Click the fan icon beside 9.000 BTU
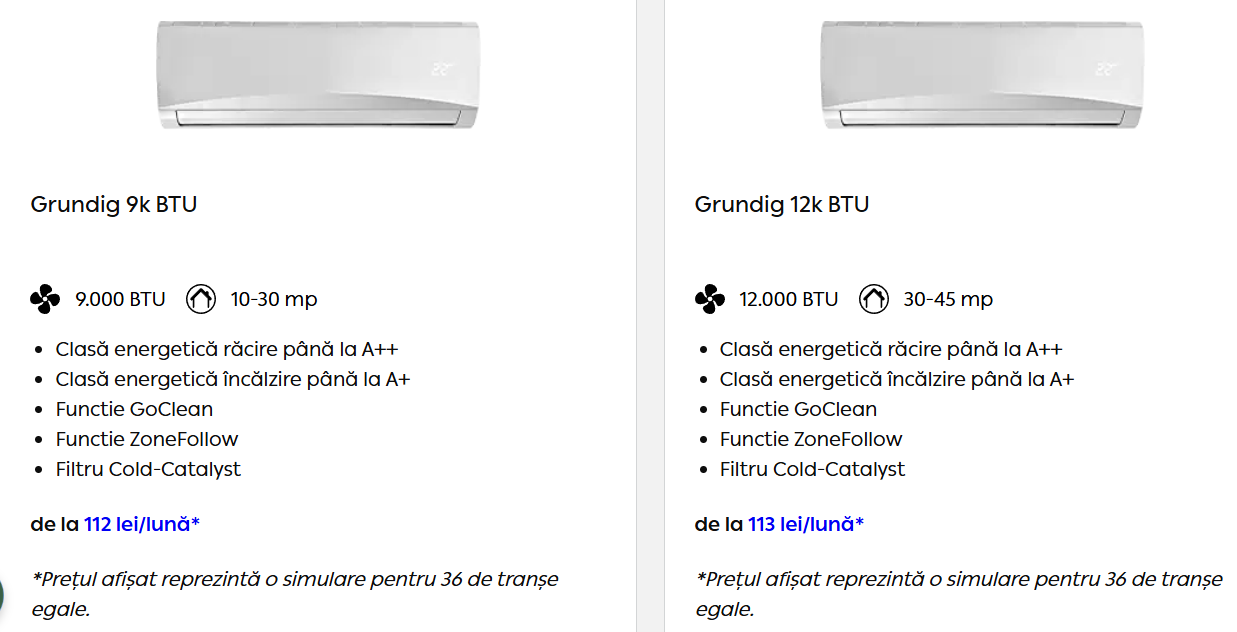Screen dimensions: 1237x632 click(45, 299)
